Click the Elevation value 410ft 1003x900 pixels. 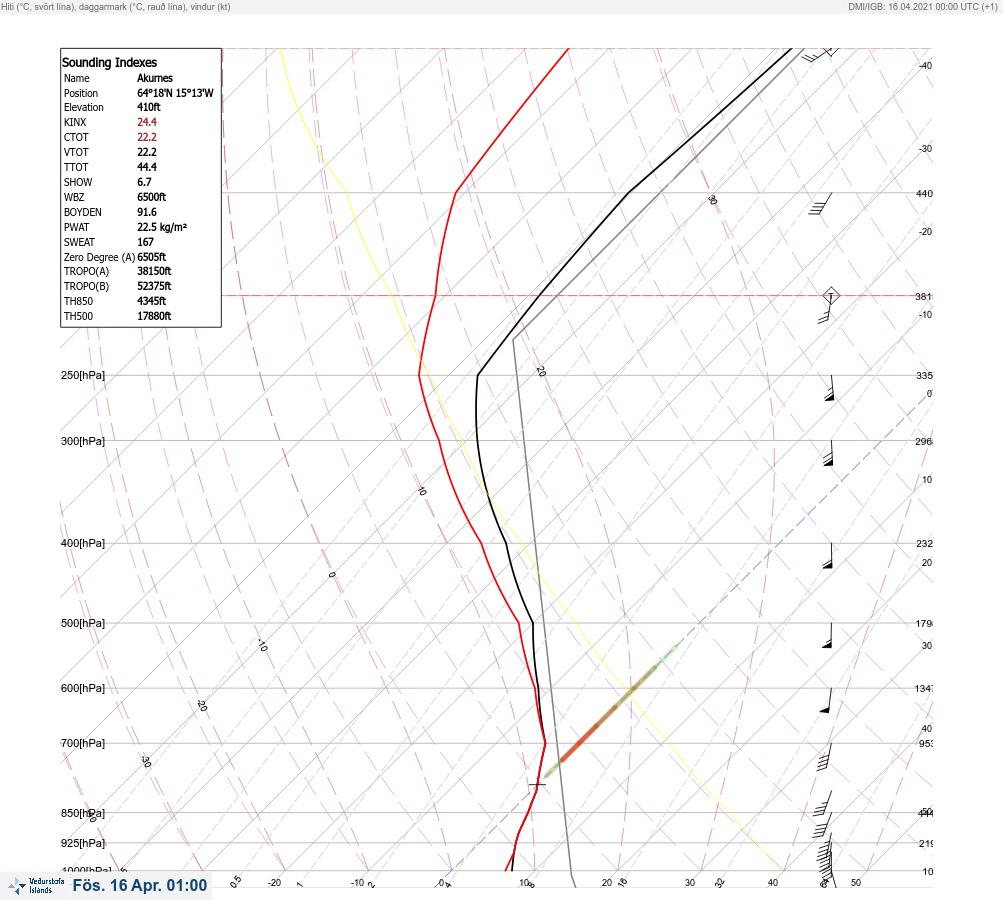pos(148,107)
